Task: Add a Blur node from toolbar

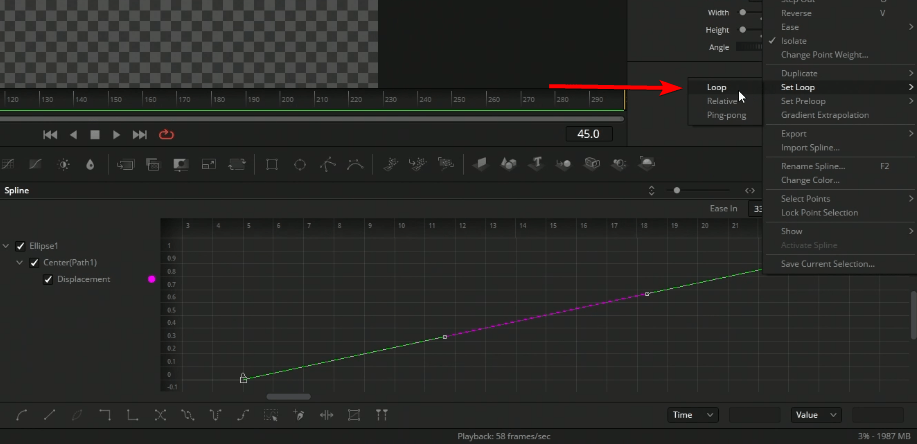Action: [x=89, y=165]
